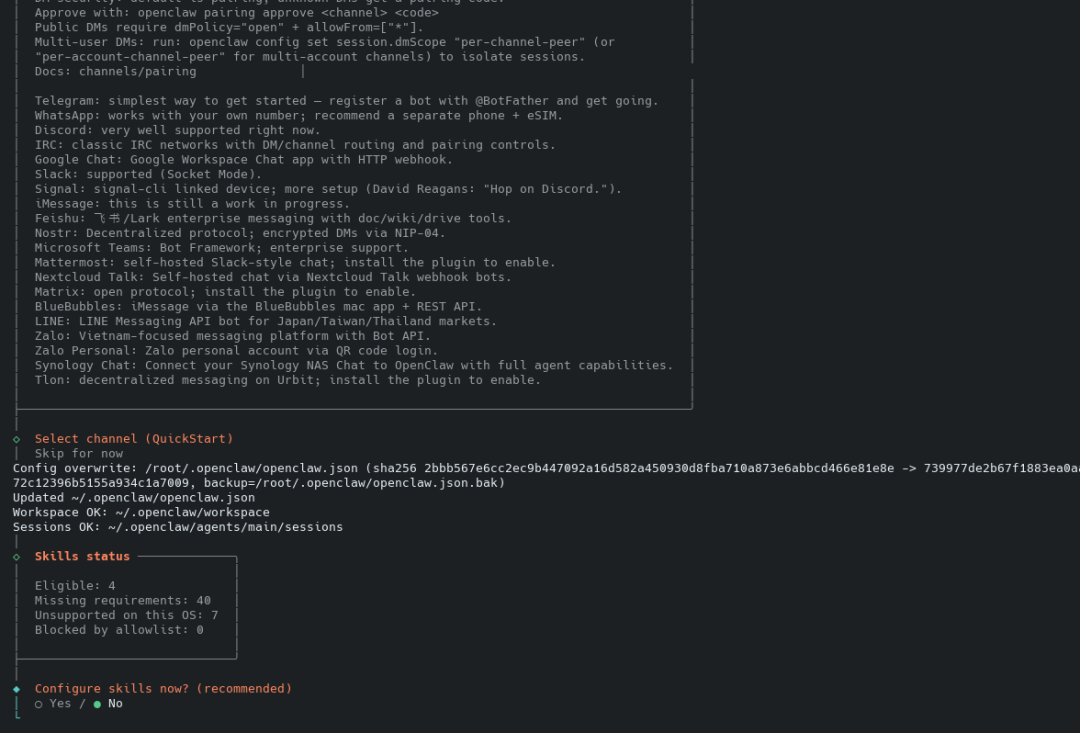Click the diamond marker beside Configure skills now

[17, 689]
